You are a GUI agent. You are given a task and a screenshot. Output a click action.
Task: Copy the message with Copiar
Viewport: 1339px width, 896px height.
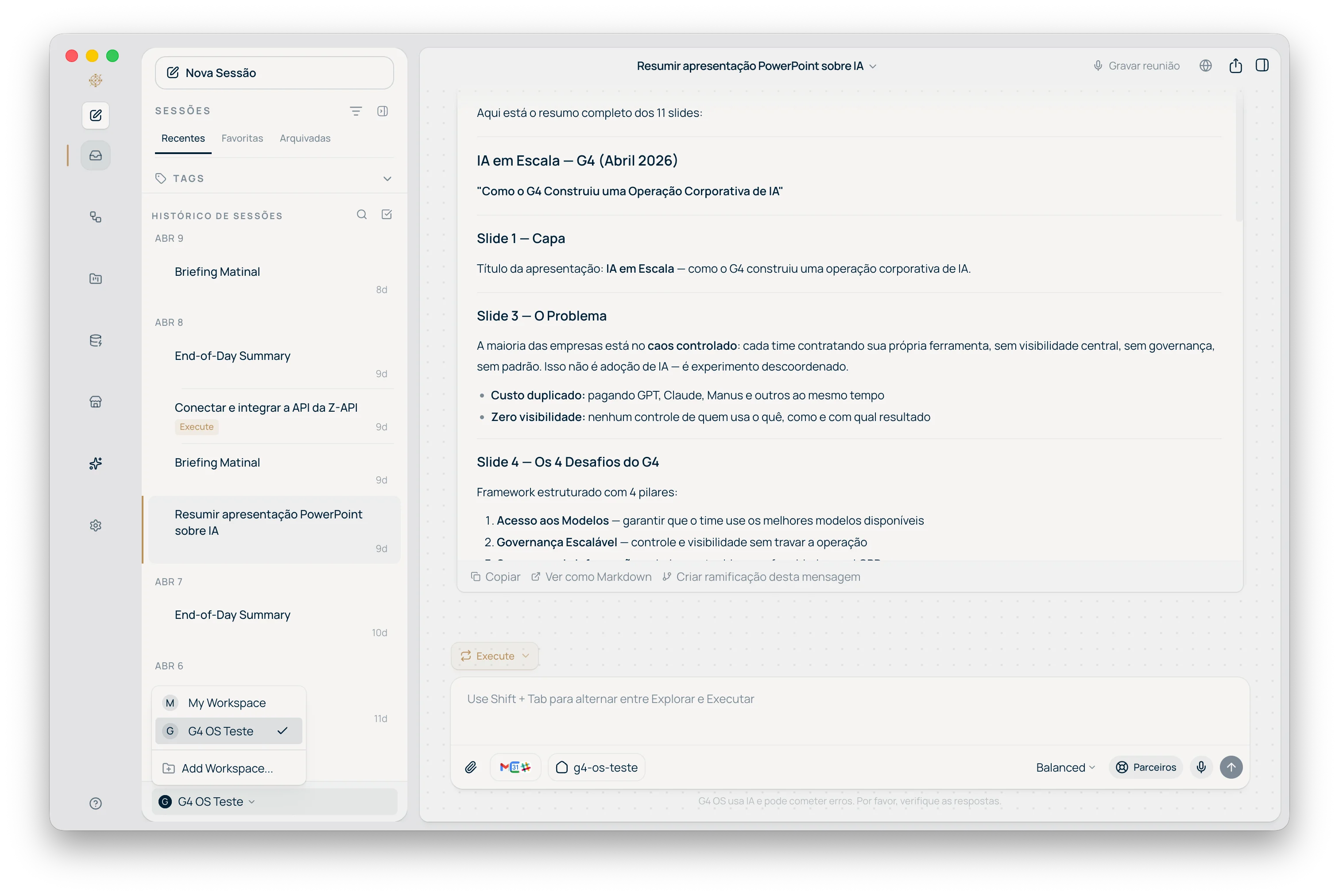point(495,576)
